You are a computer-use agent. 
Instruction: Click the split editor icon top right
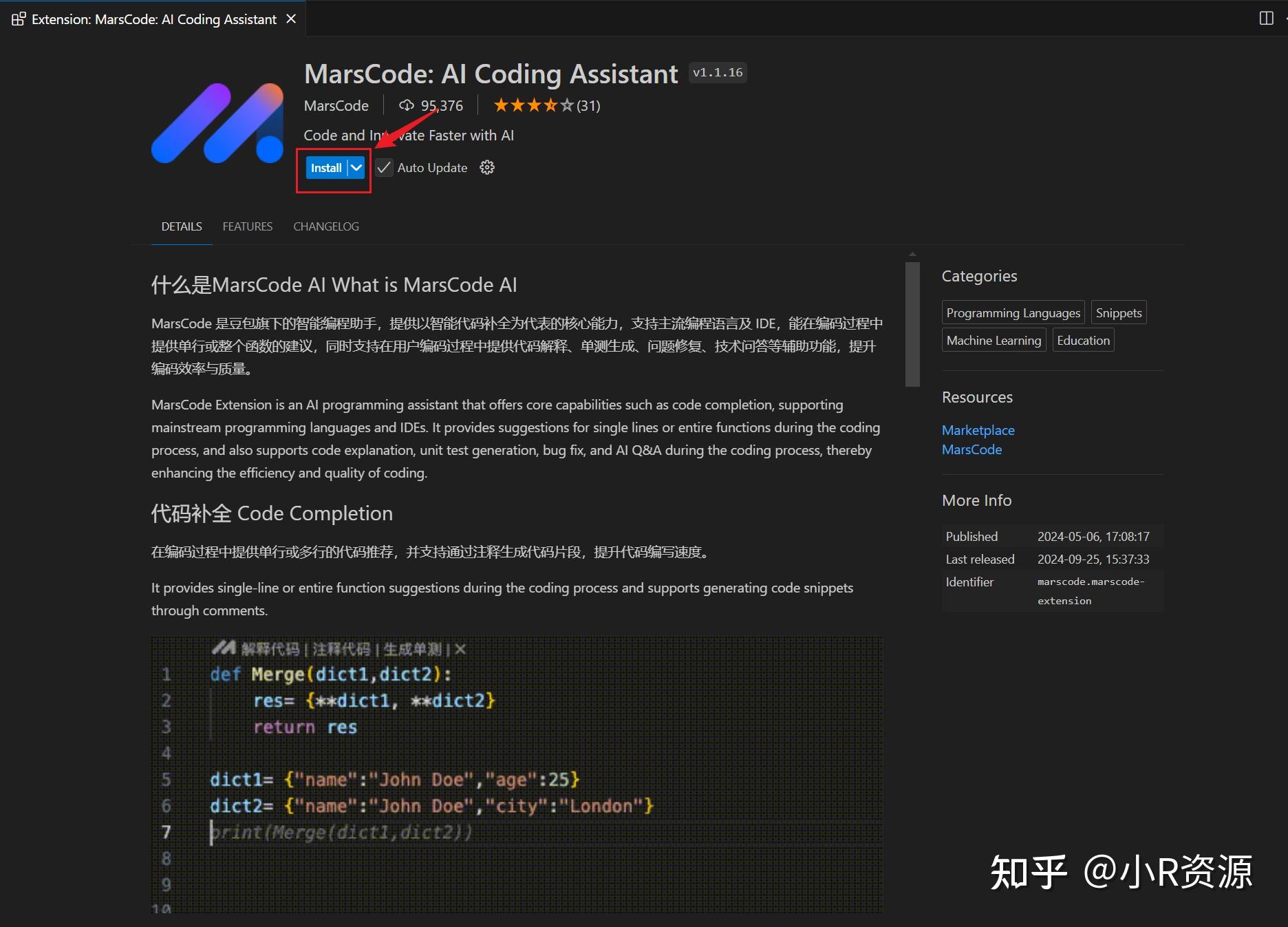coord(1266,18)
